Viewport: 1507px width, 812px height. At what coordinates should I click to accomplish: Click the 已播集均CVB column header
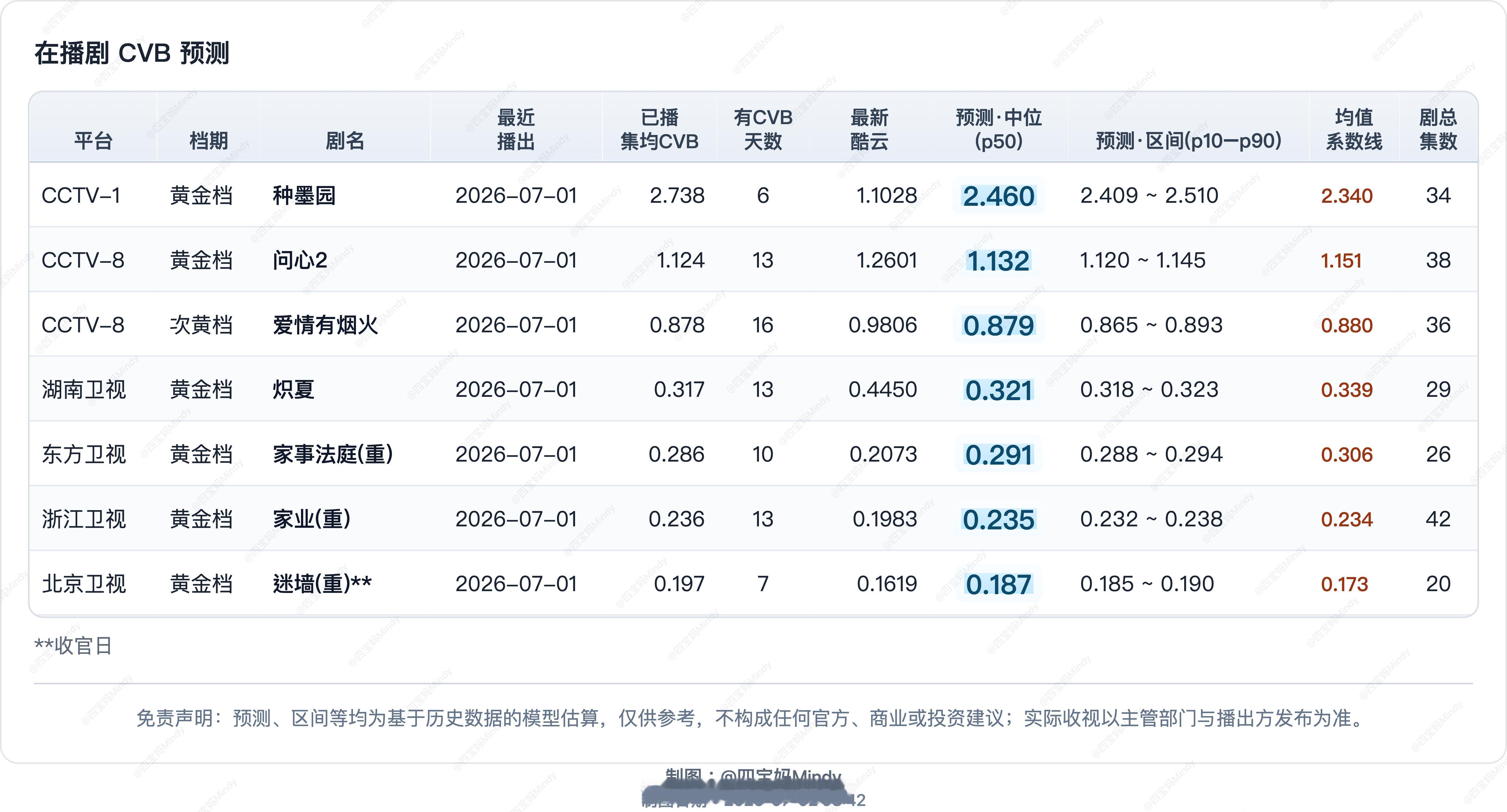659,129
